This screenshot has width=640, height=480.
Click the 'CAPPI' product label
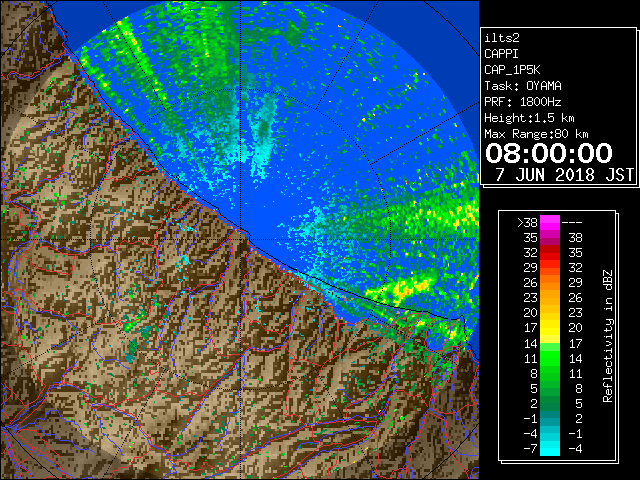click(501, 54)
